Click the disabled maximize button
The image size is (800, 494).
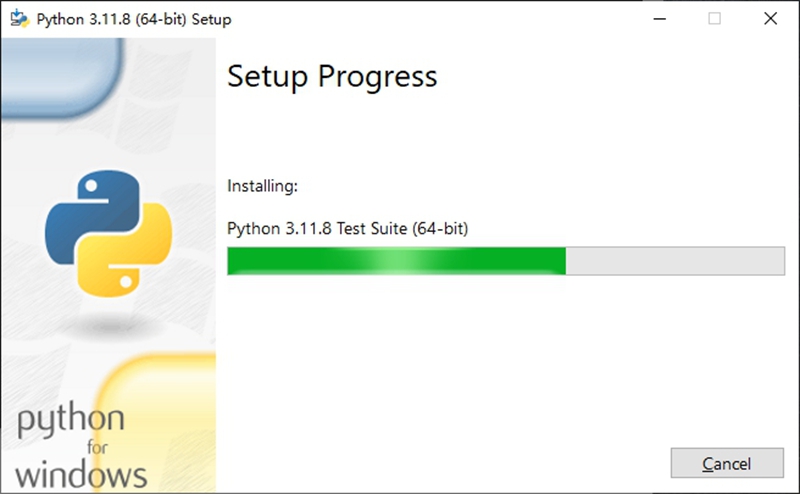[x=714, y=19]
